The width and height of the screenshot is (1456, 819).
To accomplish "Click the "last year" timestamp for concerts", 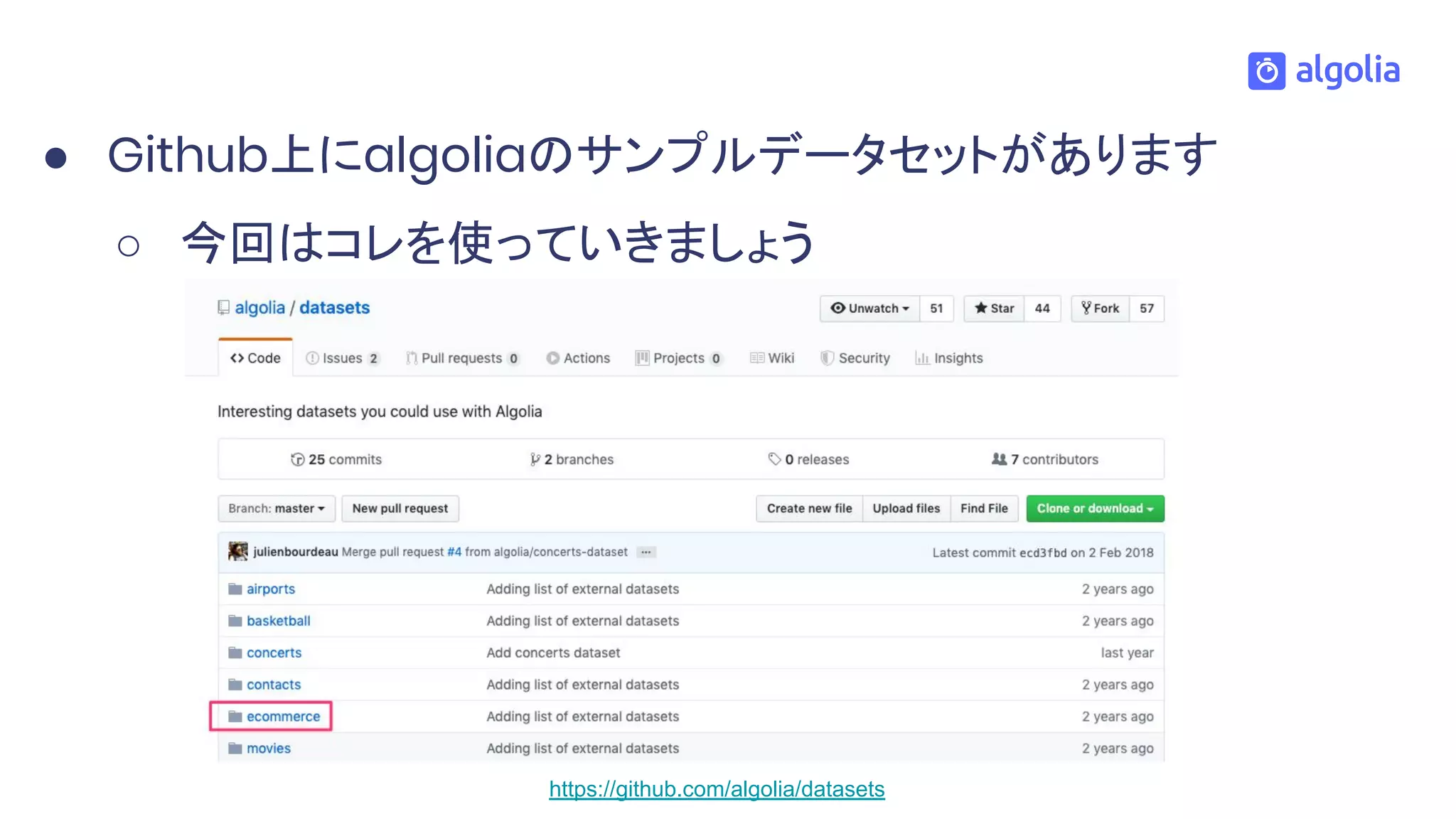I will click(1127, 653).
